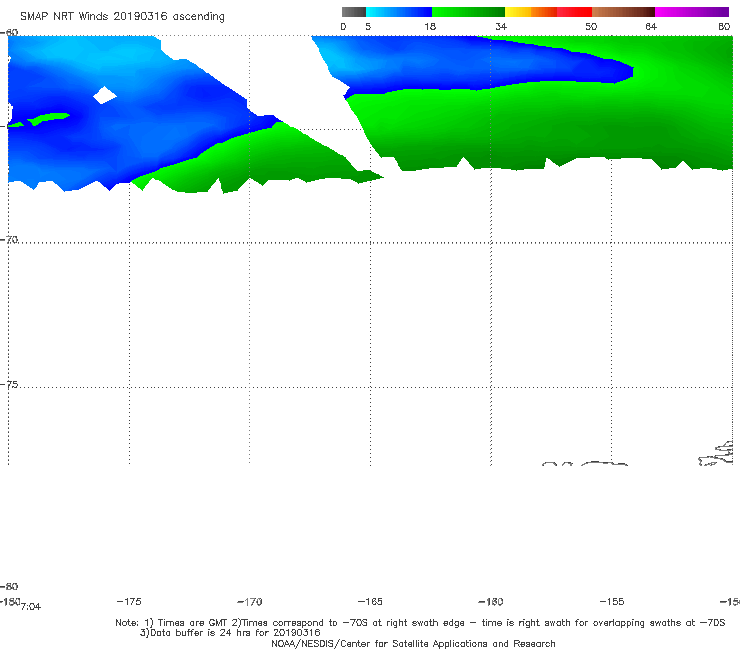Click the longitude label '-155'
This screenshot has height=650, width=740.
(612, 602)
